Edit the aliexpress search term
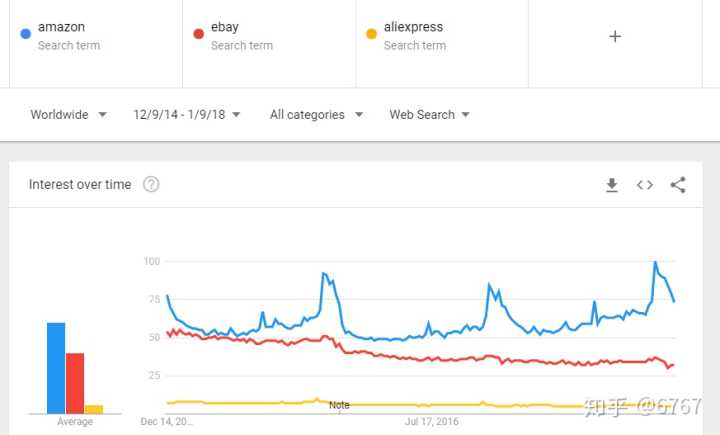Viewport: 720px width, 435px height. pyautogui.click(x=413, y=27)
